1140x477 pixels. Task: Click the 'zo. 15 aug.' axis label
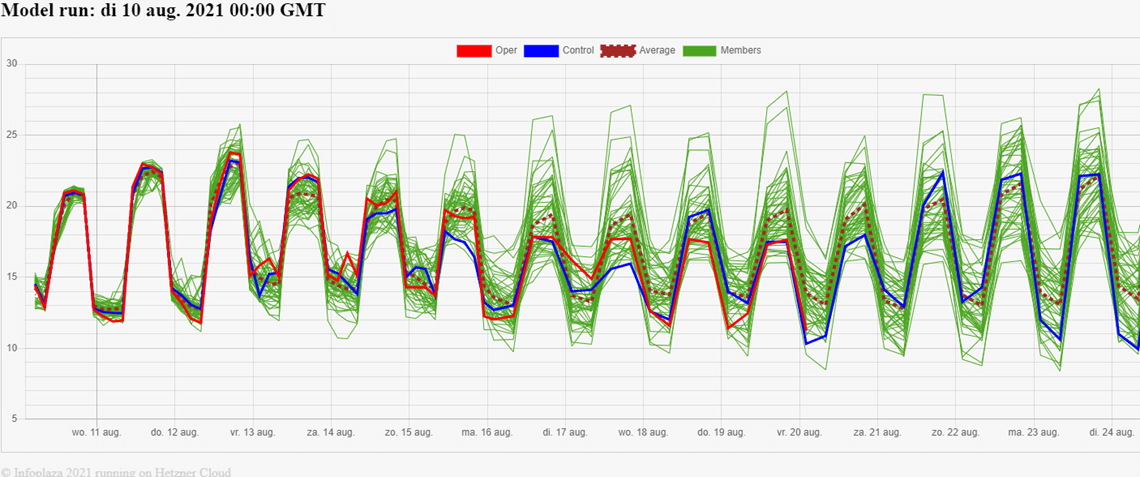point(408,433)
